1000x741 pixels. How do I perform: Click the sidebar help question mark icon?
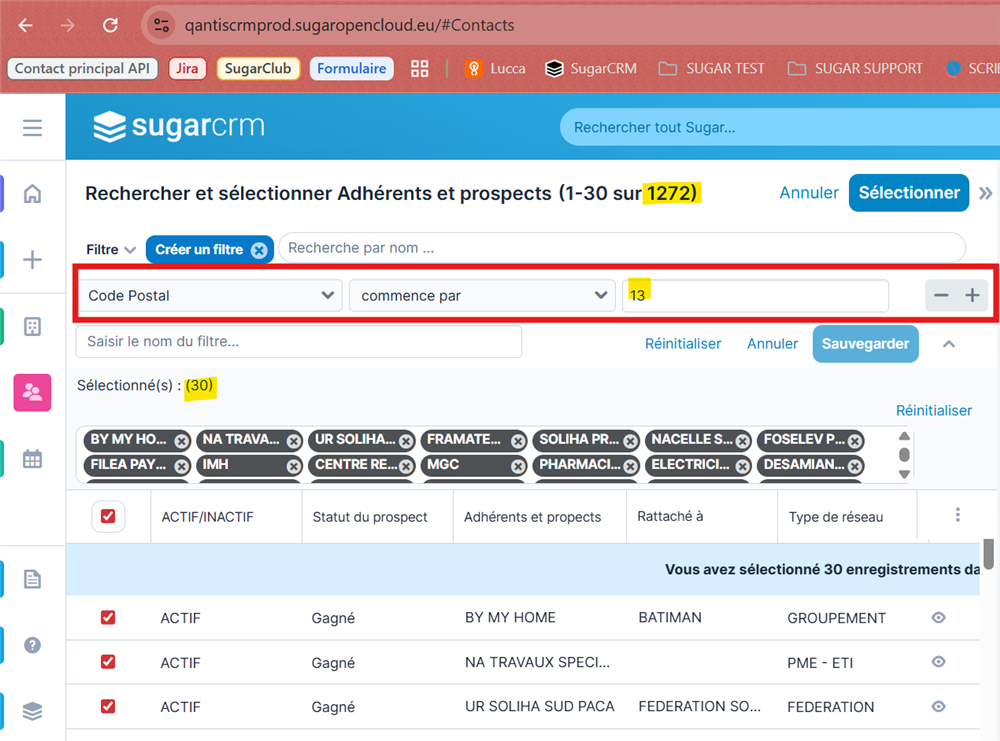(x=32, y=645)
